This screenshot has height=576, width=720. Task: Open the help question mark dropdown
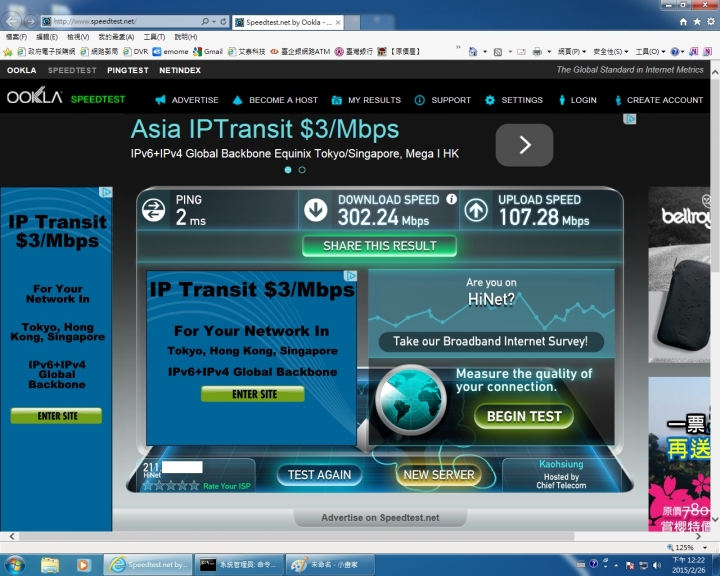click(677, 52)
